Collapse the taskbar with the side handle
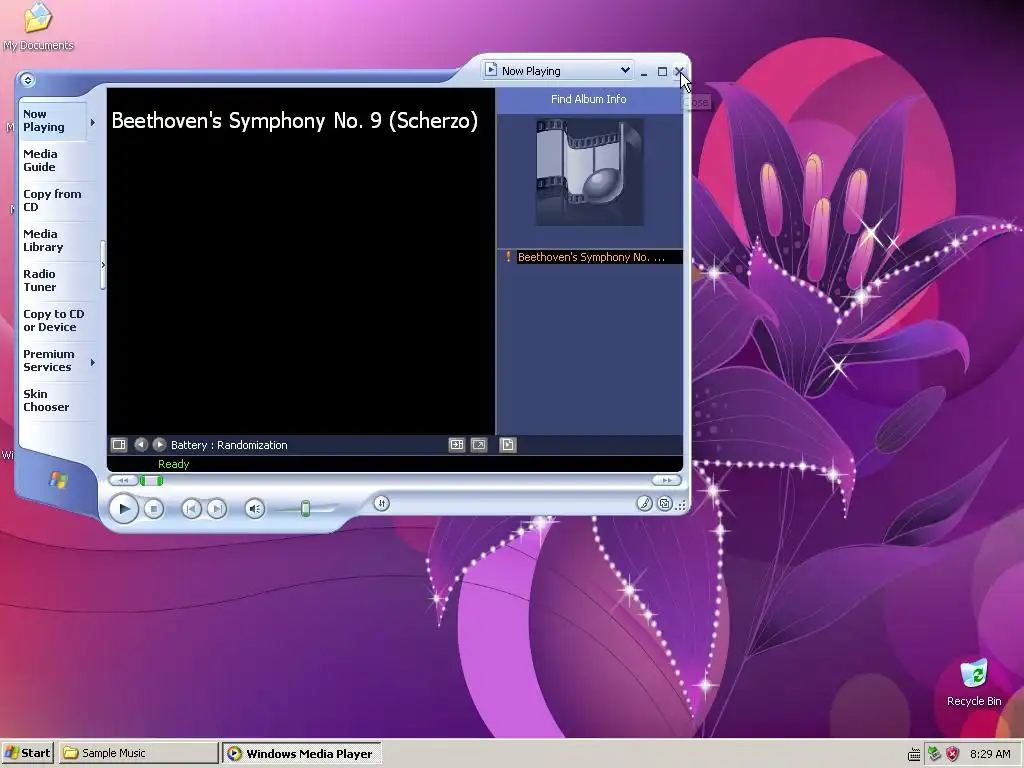Image resolution: width=1024 pixels, height=768 pixels. click(103, 265)
